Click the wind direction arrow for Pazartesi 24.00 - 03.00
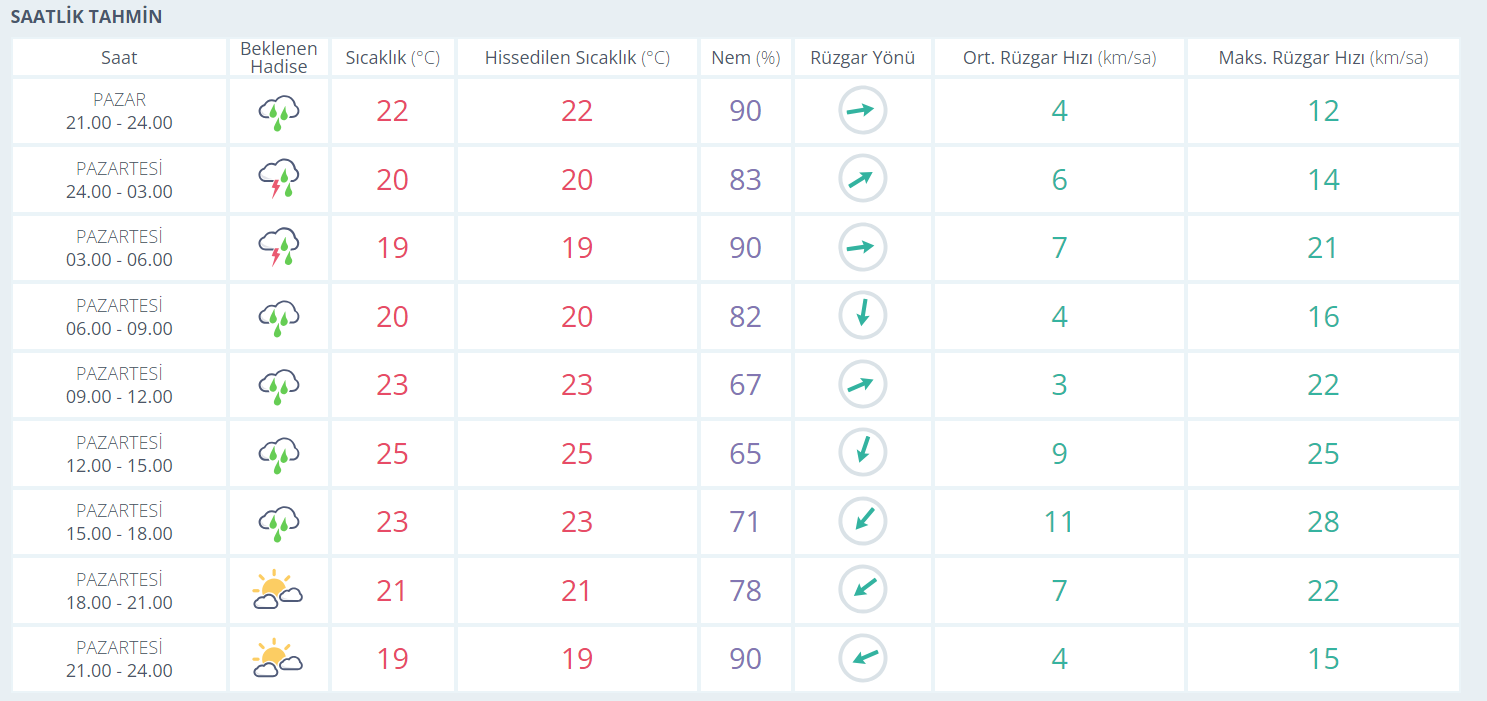Image resolution: width=1487 pixels, height=701 pixels. click(862, 180)
